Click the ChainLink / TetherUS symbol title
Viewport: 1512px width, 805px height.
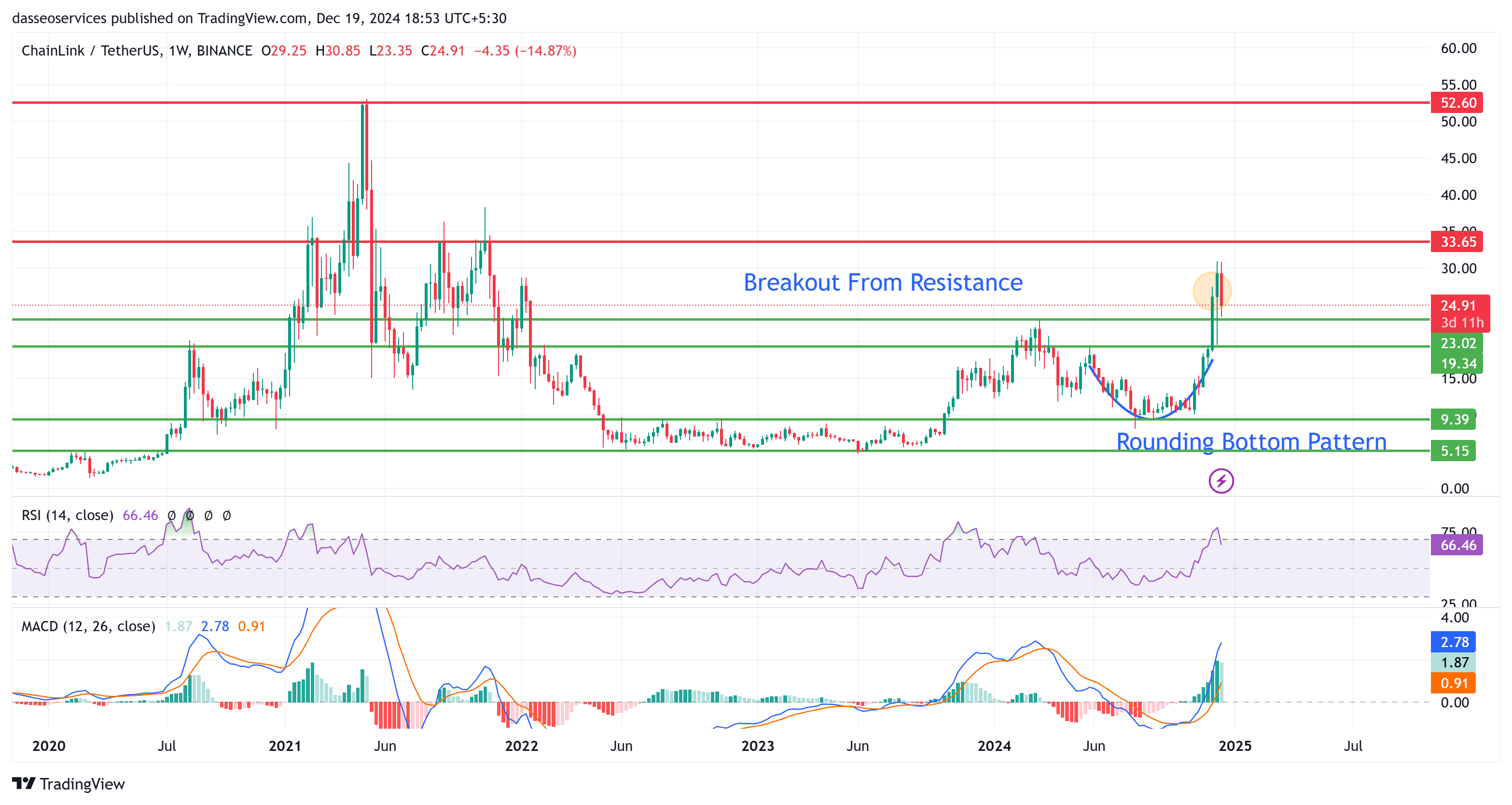click(91, 51)
